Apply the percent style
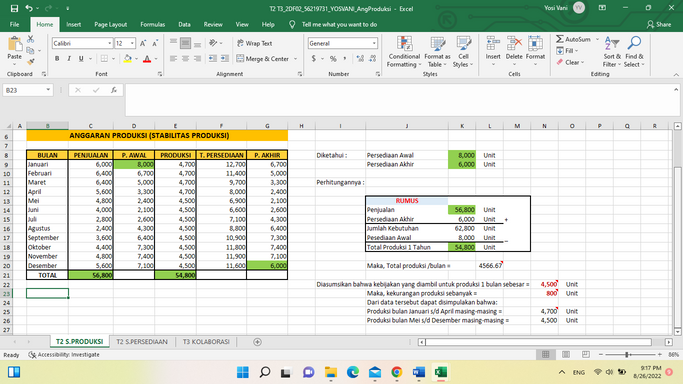 [333, 58]
